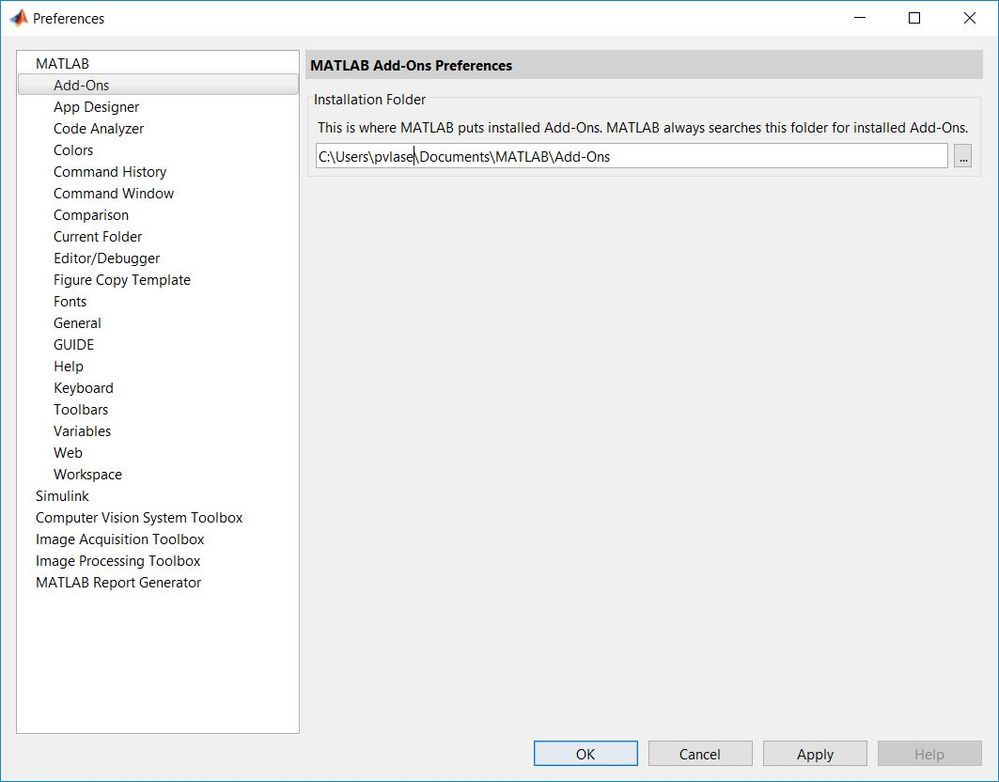Select MATLAB Report Generator node
Screen dimensions: 999x782
118,583
